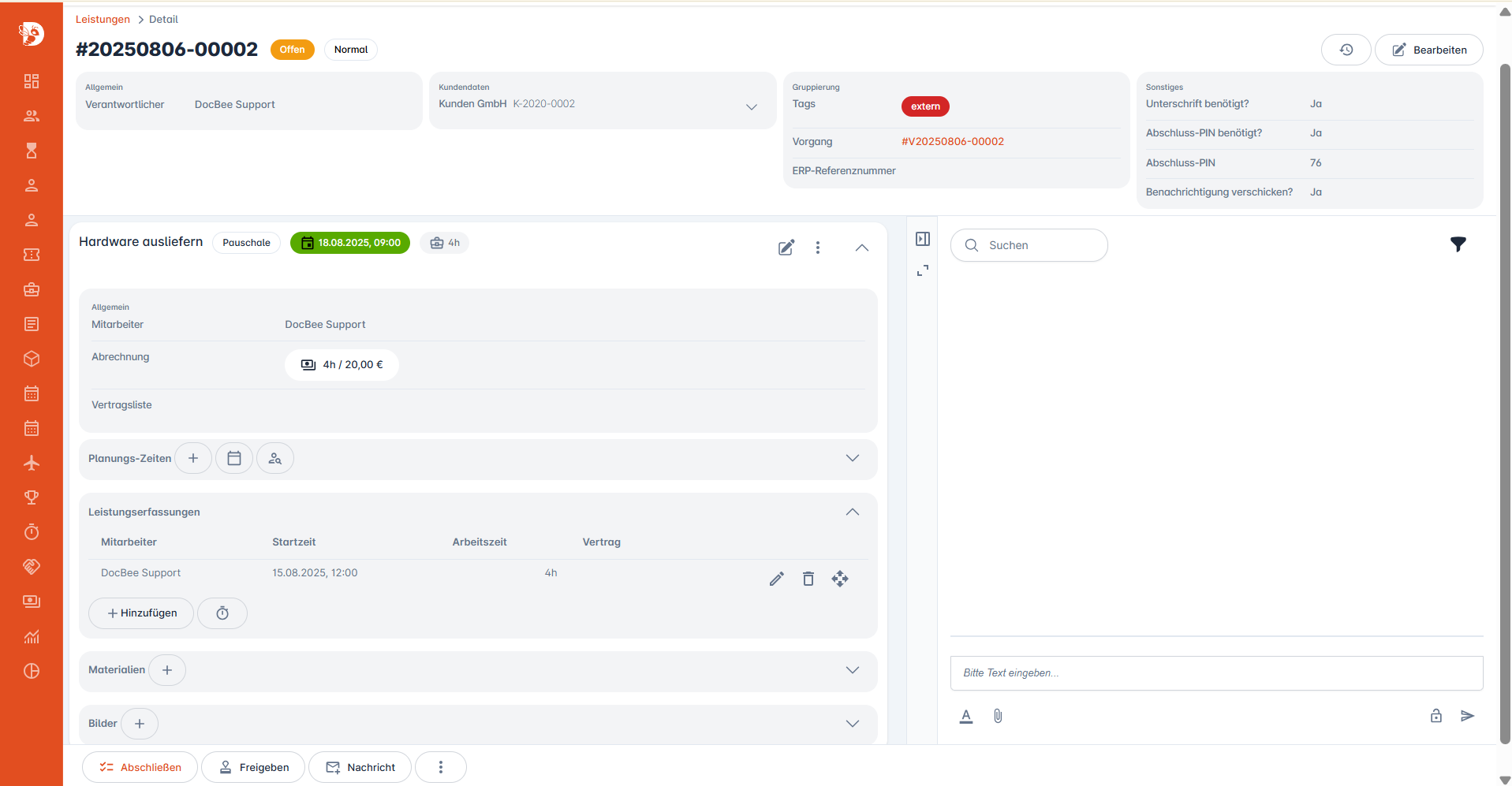Edit the DocBee Support time entry
1512x786 pixels.
(777, 579)
